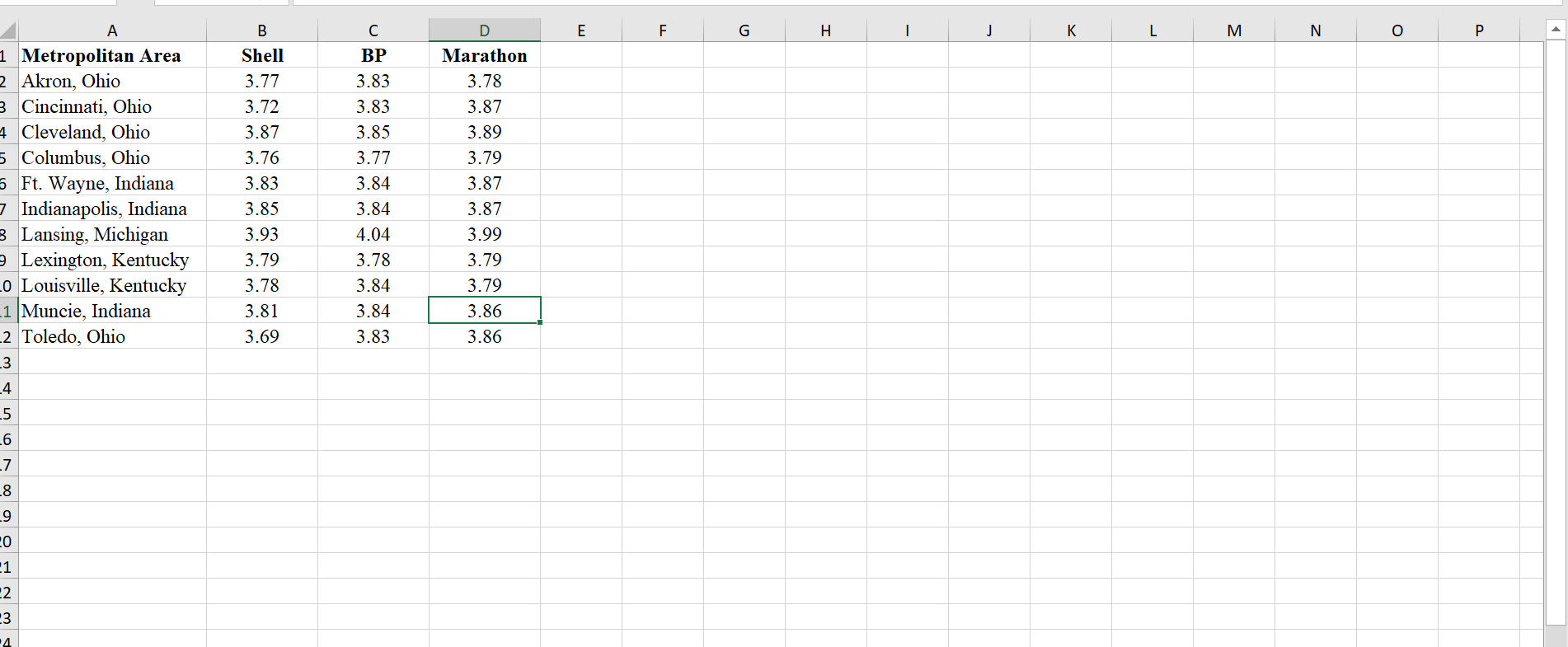Click Marathon price 3.89 for Cleveland

485,132
